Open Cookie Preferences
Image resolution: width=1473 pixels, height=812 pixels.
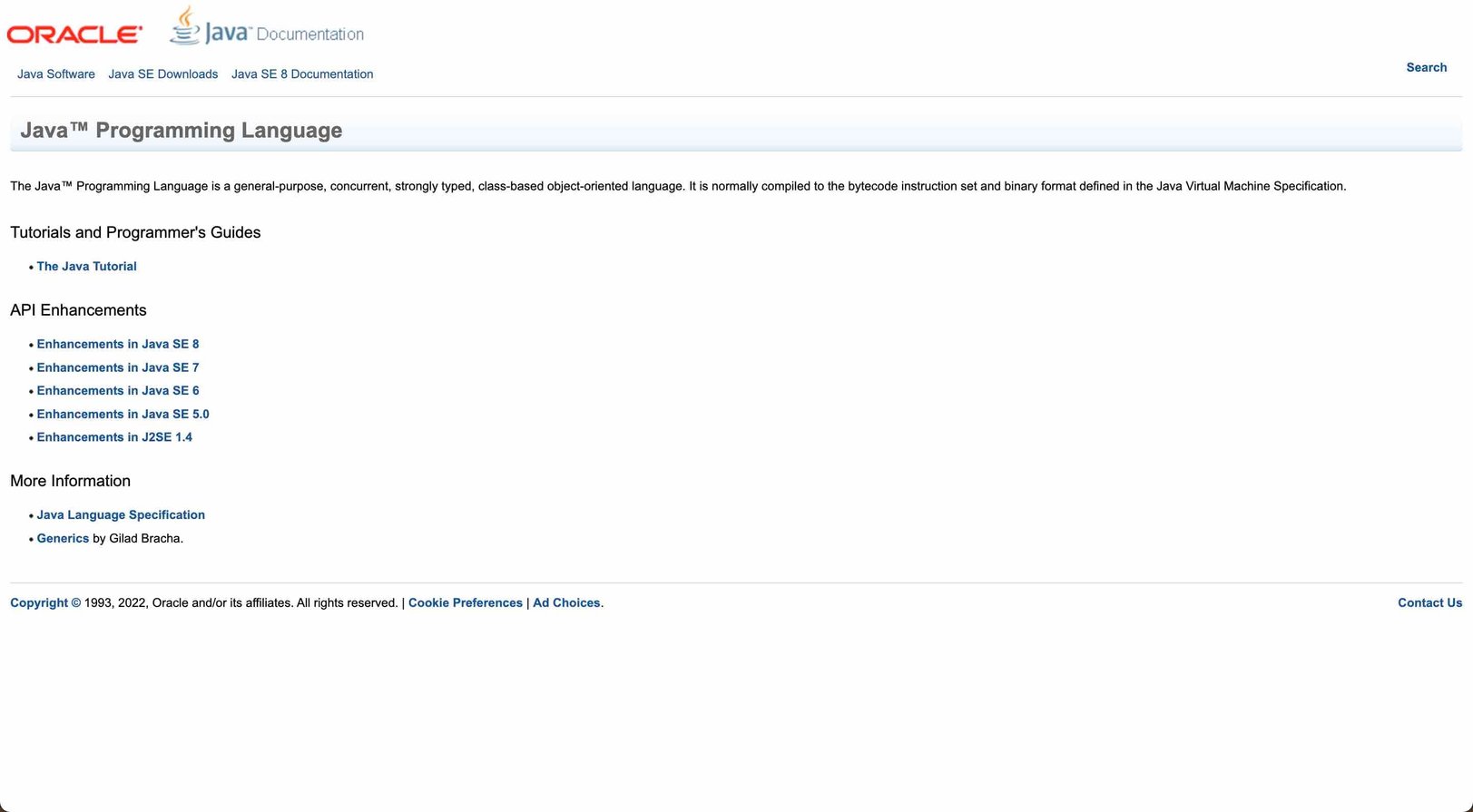pyautogui.click(x=466, y=603)
